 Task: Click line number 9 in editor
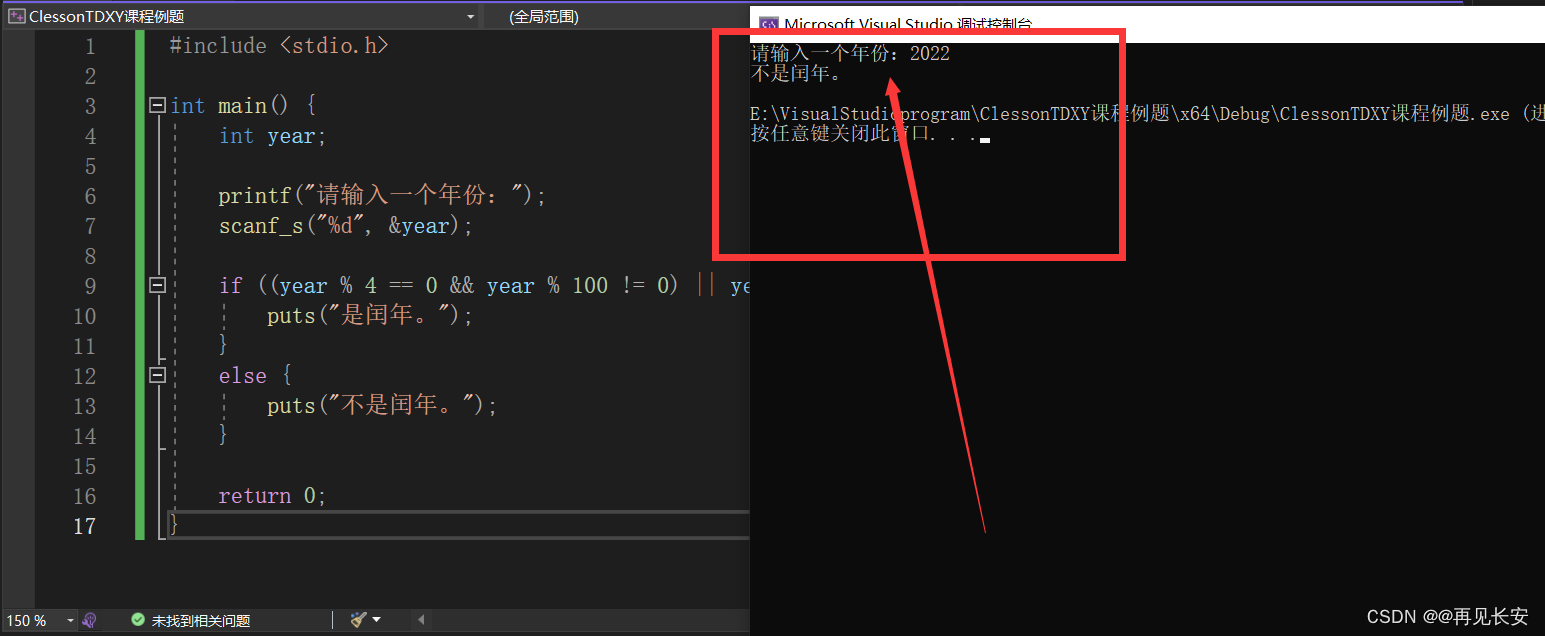91,286
